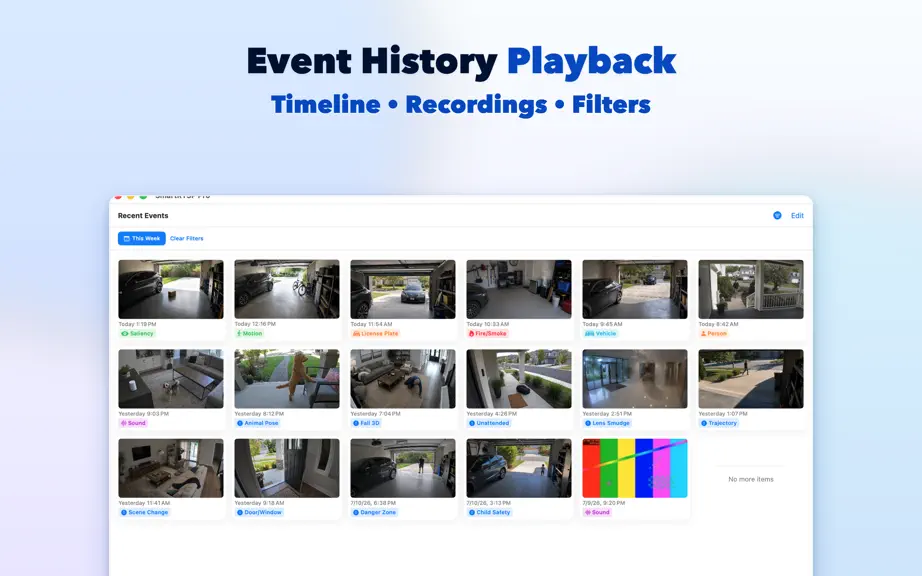Viewport: 922px width, 576px height.
Task: Click the Saliency event tag
Action: (x=137, y=333)
